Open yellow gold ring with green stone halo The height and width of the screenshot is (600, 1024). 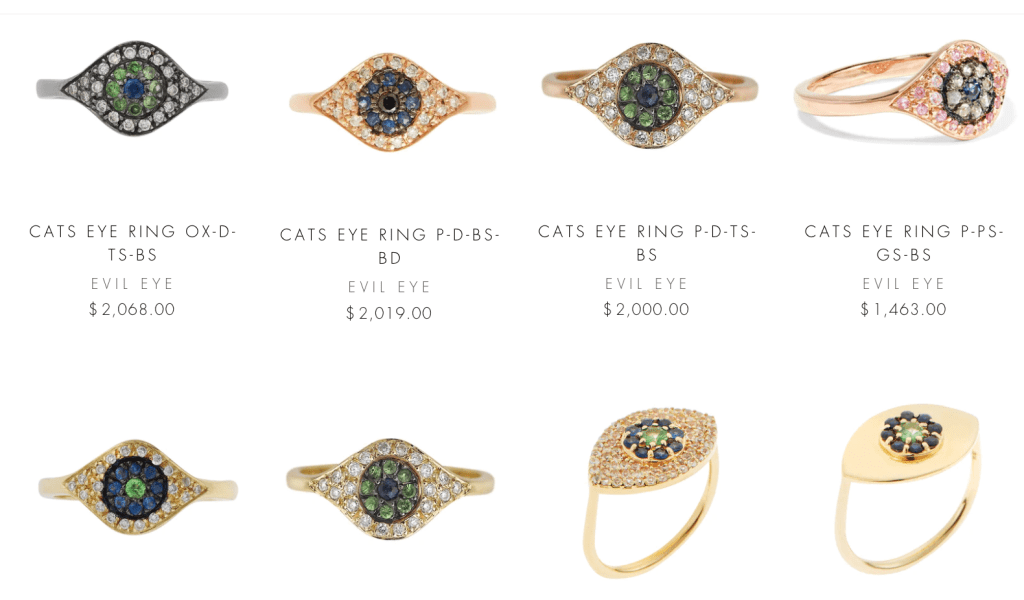tap(390, 488)
